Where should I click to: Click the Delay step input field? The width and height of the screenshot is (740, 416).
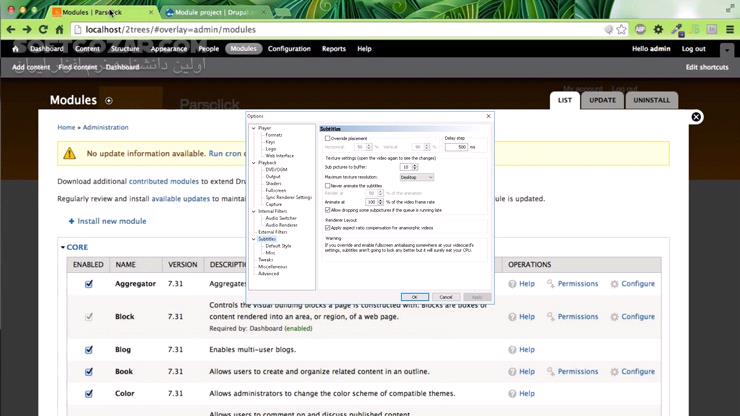pos(456,147)
